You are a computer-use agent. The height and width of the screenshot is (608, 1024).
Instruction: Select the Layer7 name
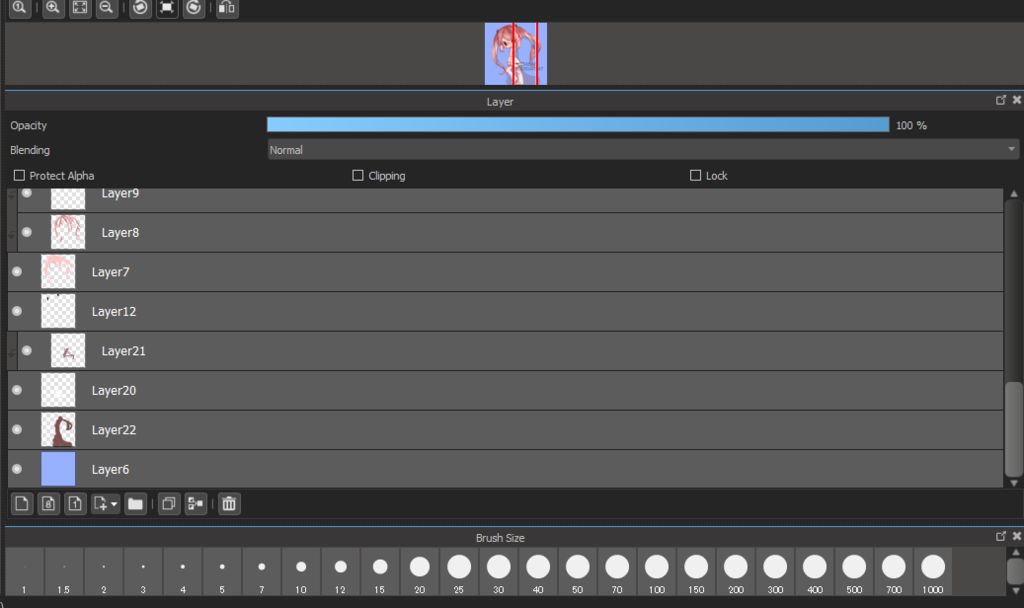tap(110, 272)
